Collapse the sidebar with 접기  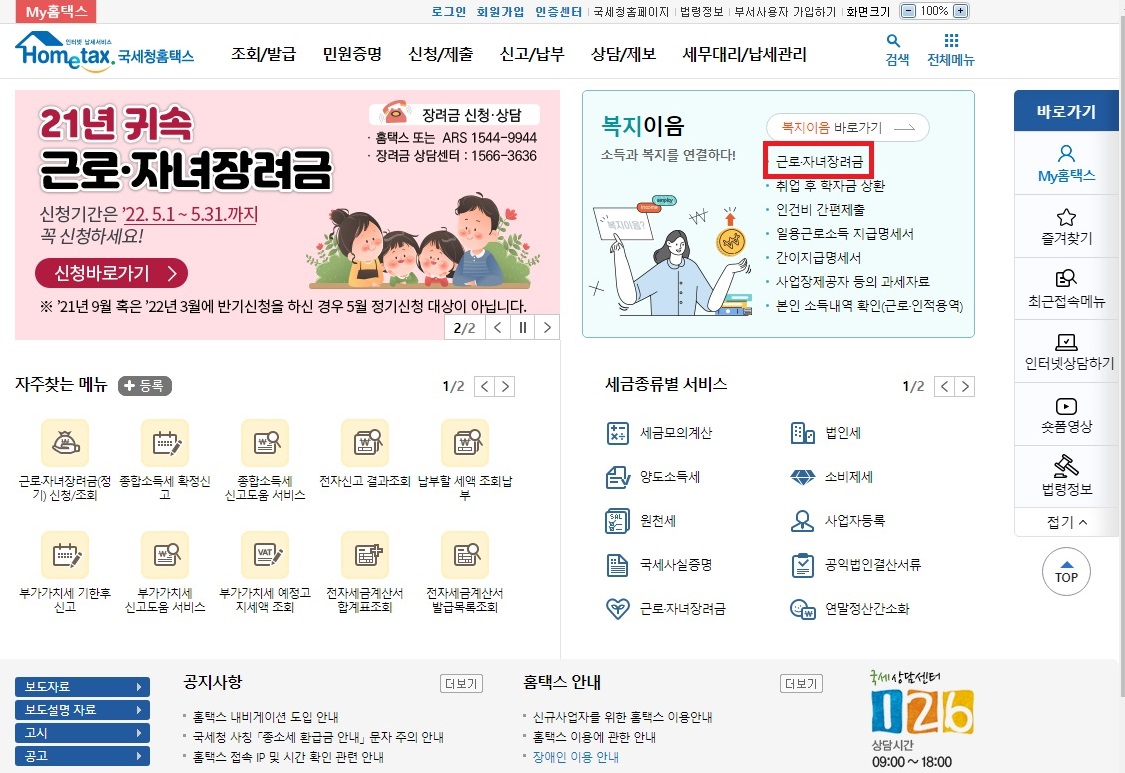(x=1066, y=522)
